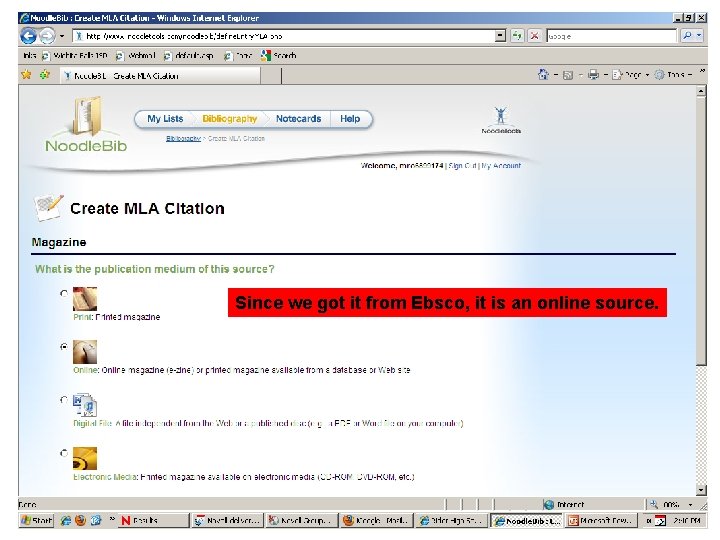Expand the address bar history dropdown
Screen dimensions: 720x540
point(501,36)
